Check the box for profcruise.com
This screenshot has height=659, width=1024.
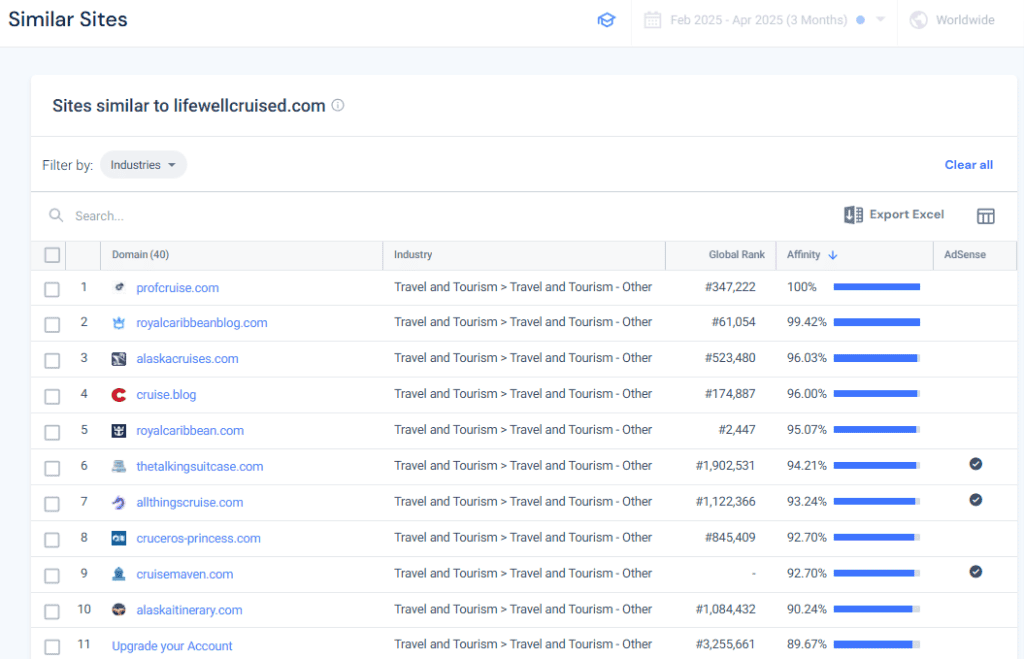point(52,289)
